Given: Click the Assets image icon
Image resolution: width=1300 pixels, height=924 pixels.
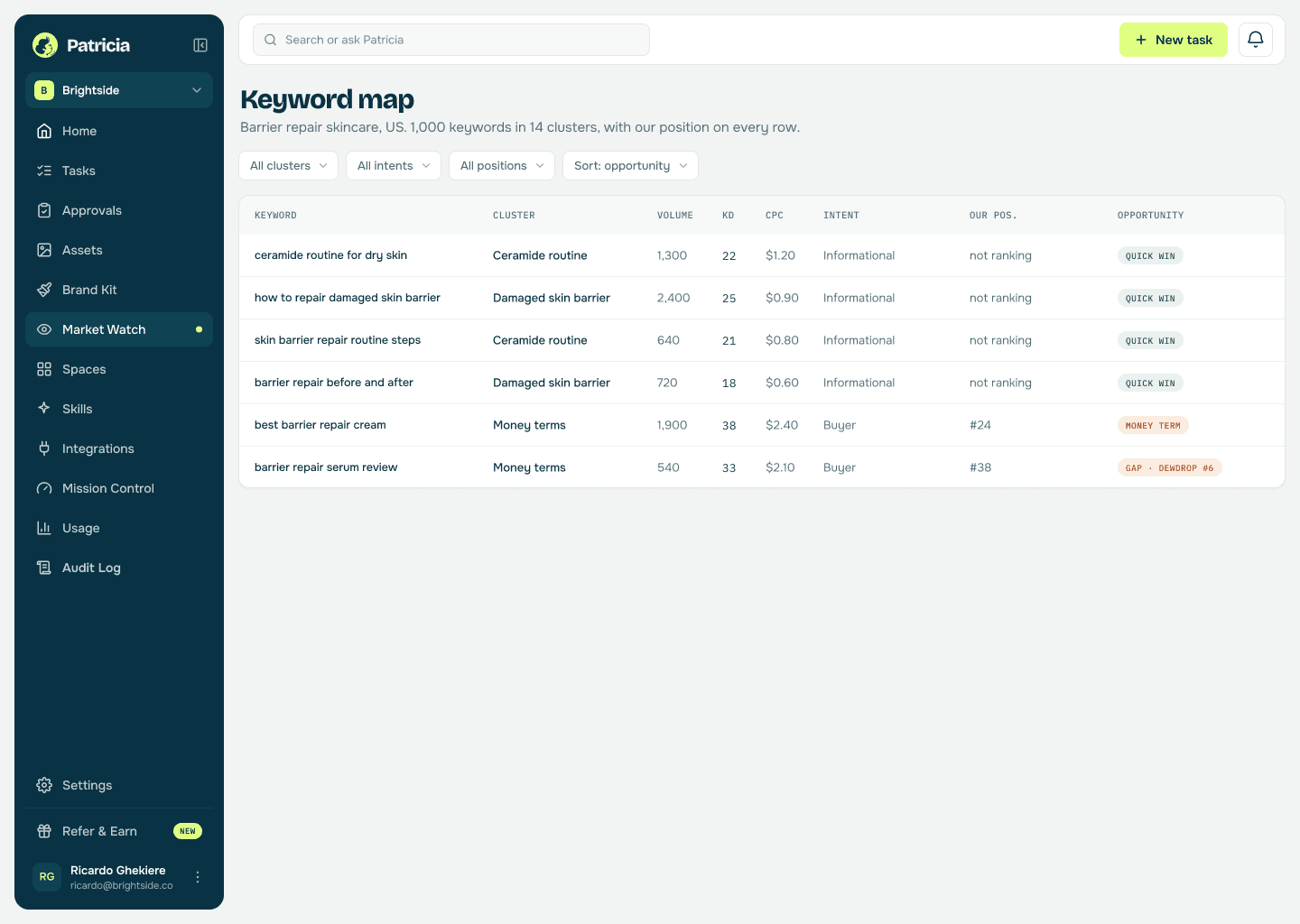Looking at the screenshot, I should point(44,250).
